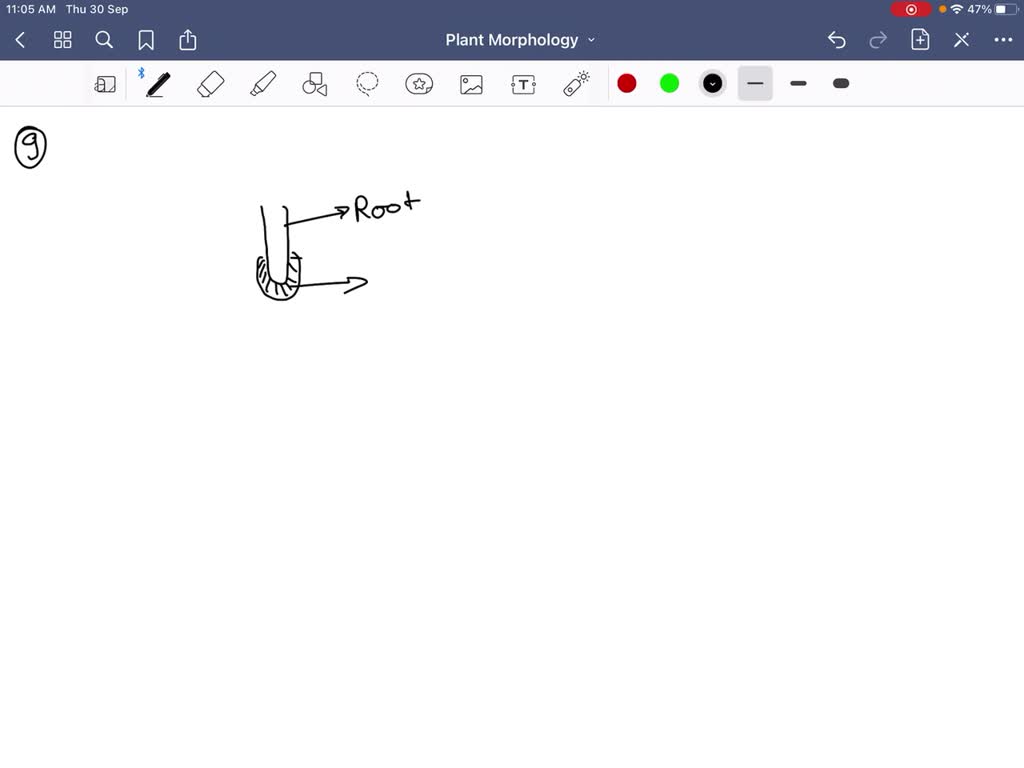Go back to the documents library
Viewport: 1024px width, 768px height.
pos(21,40)
